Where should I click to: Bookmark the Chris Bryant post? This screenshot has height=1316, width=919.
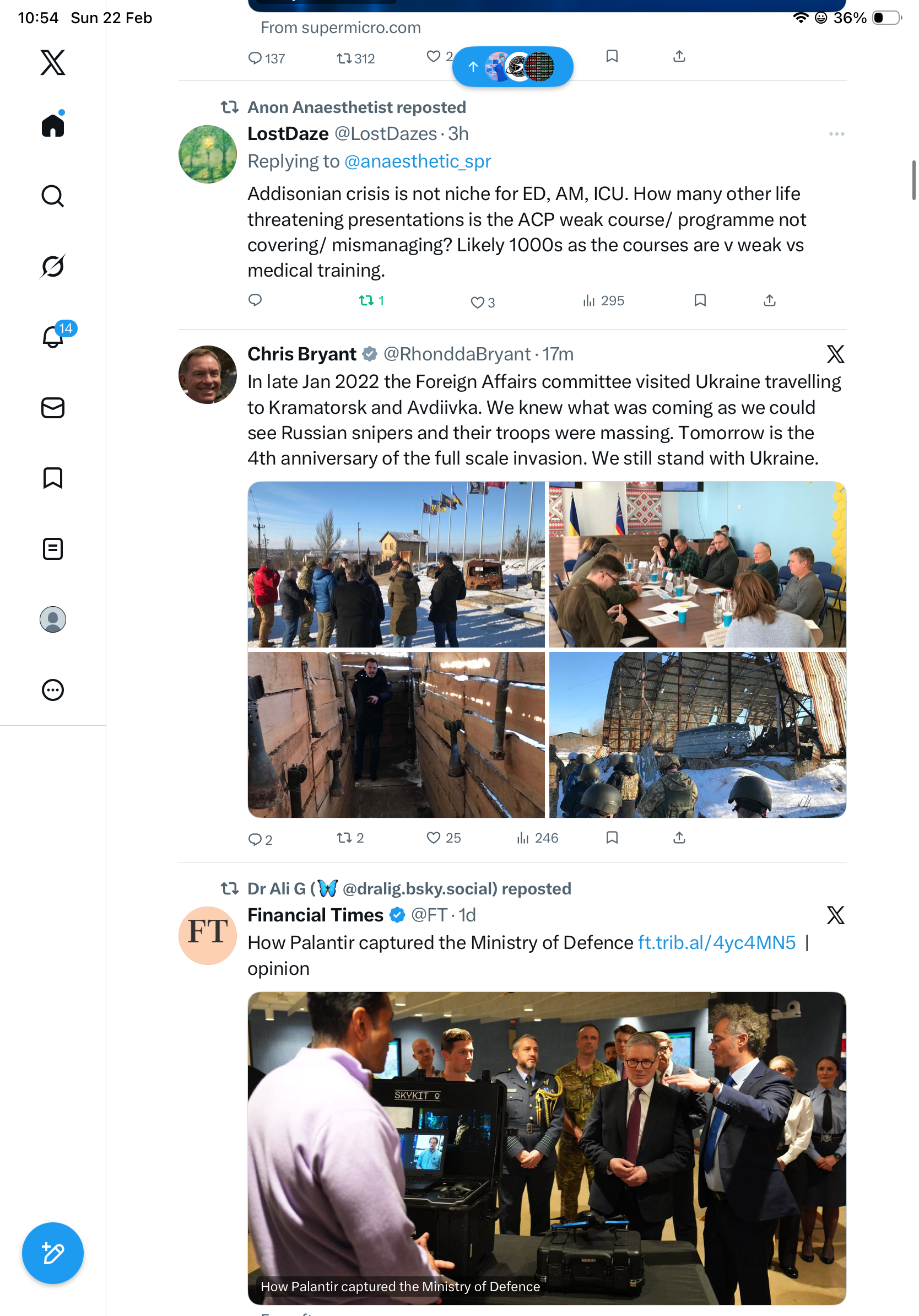(612, 838)
